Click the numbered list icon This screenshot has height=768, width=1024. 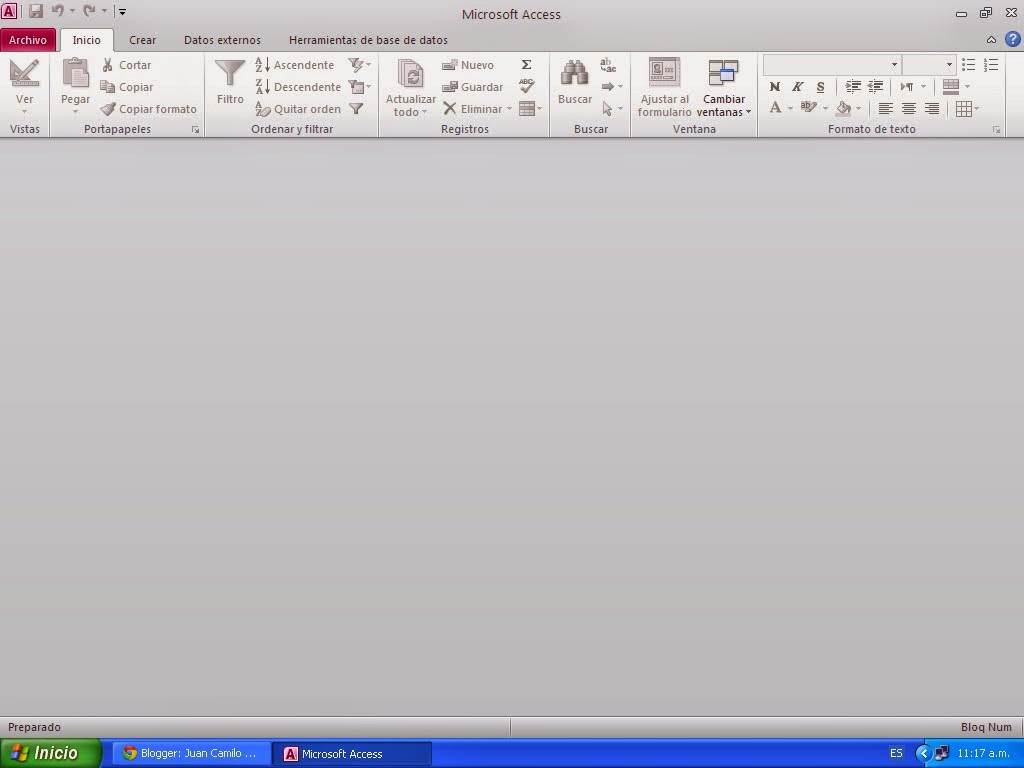[x=991, y=65]
